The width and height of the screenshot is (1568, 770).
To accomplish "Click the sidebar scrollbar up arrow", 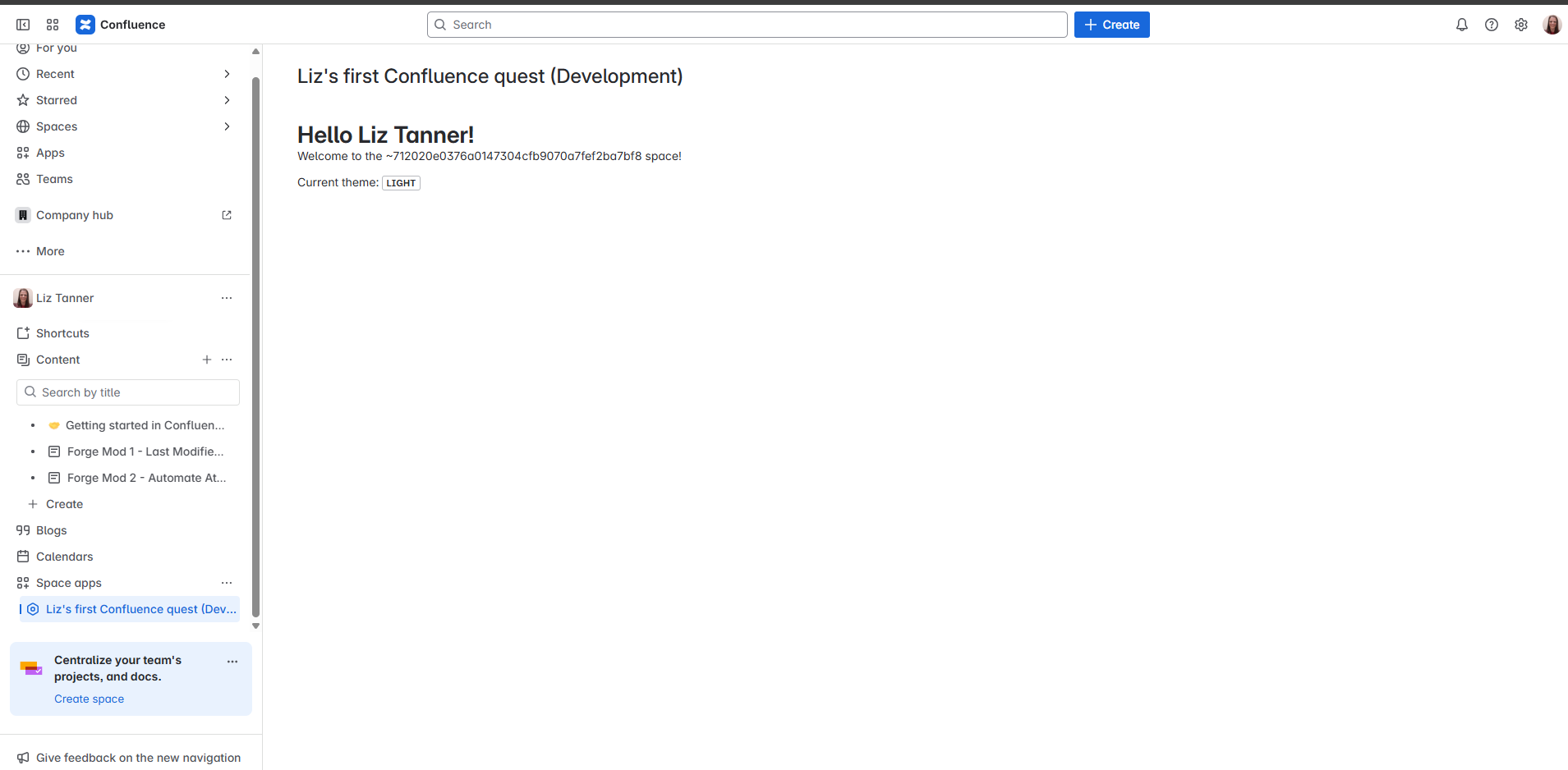I will point(255,51).
